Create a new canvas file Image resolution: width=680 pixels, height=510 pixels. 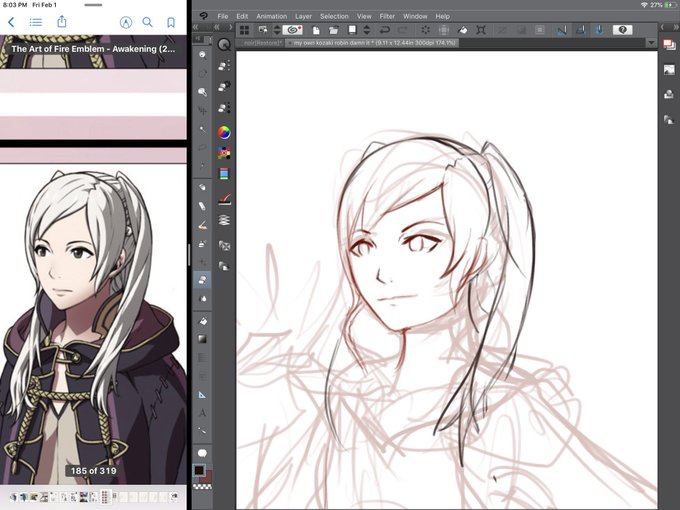pyautogui.click(x=316, y=30)
